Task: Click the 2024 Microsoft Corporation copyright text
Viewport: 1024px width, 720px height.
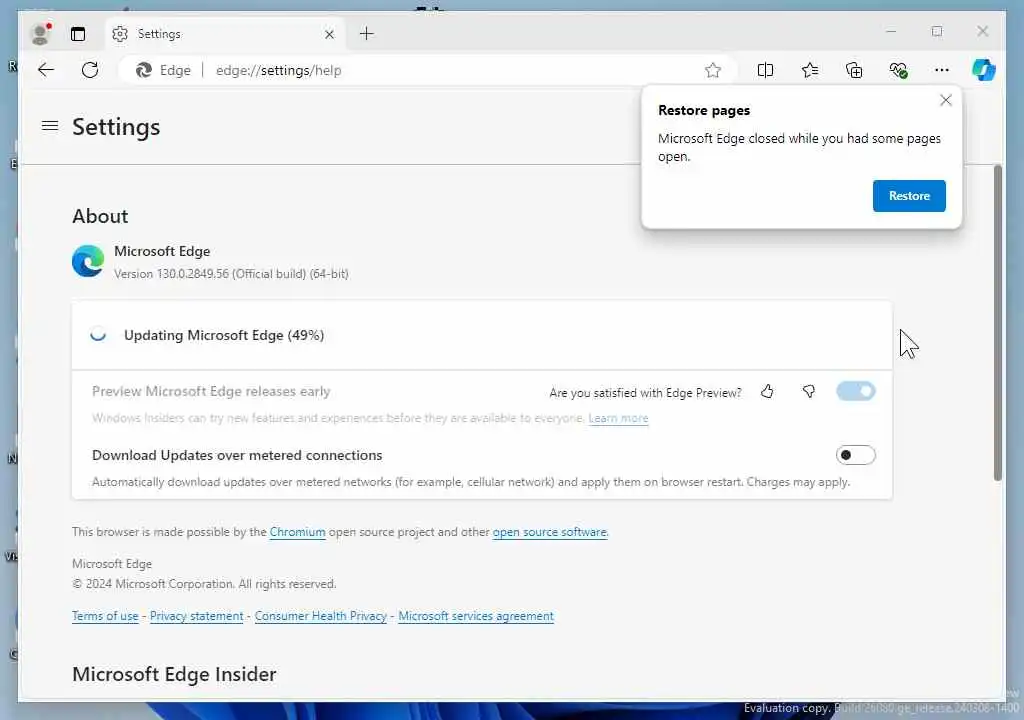Action: [204, 584]
